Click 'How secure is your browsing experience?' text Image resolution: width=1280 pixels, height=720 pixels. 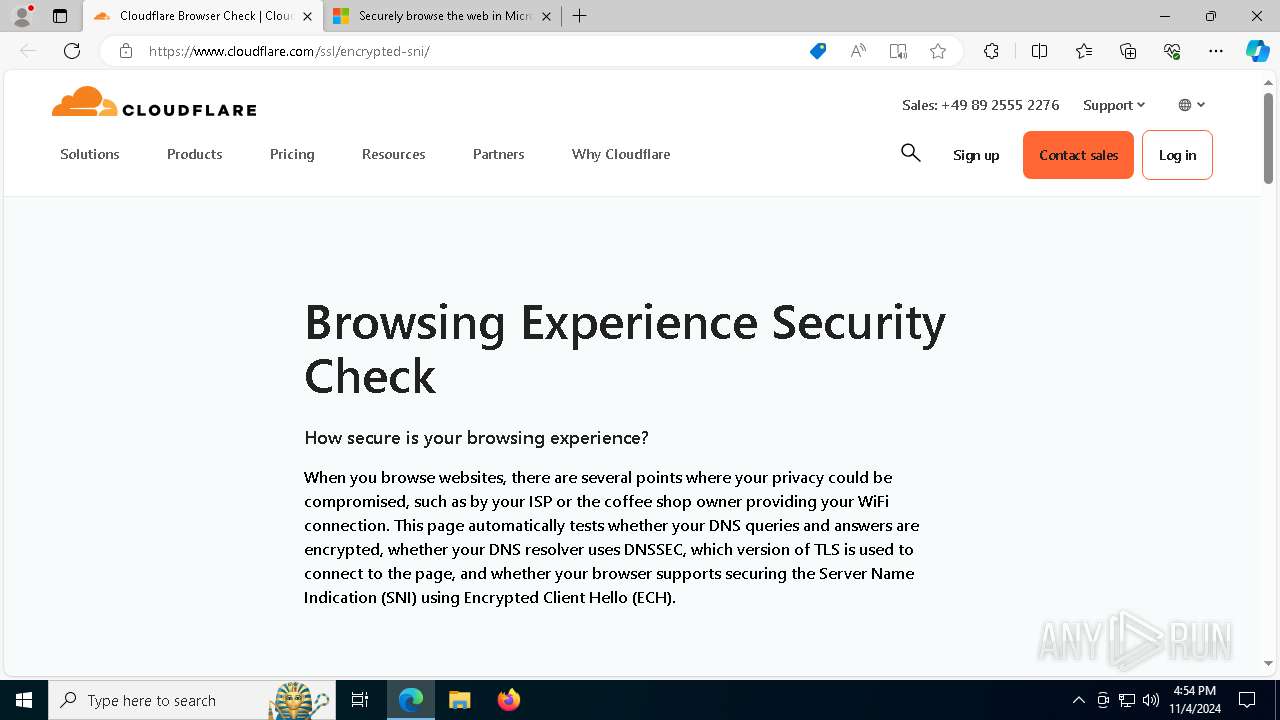click(x=476, y=438)
